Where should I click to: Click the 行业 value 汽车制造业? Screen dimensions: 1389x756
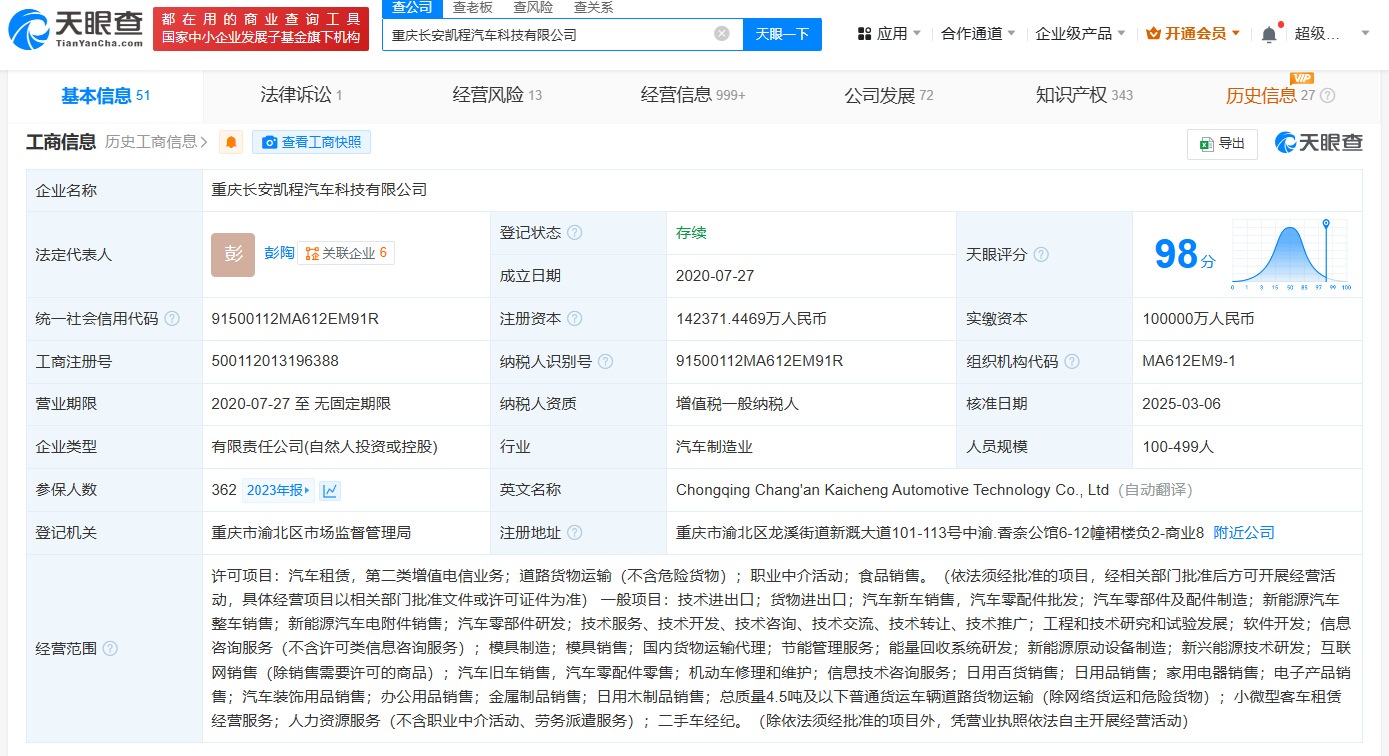714,447
